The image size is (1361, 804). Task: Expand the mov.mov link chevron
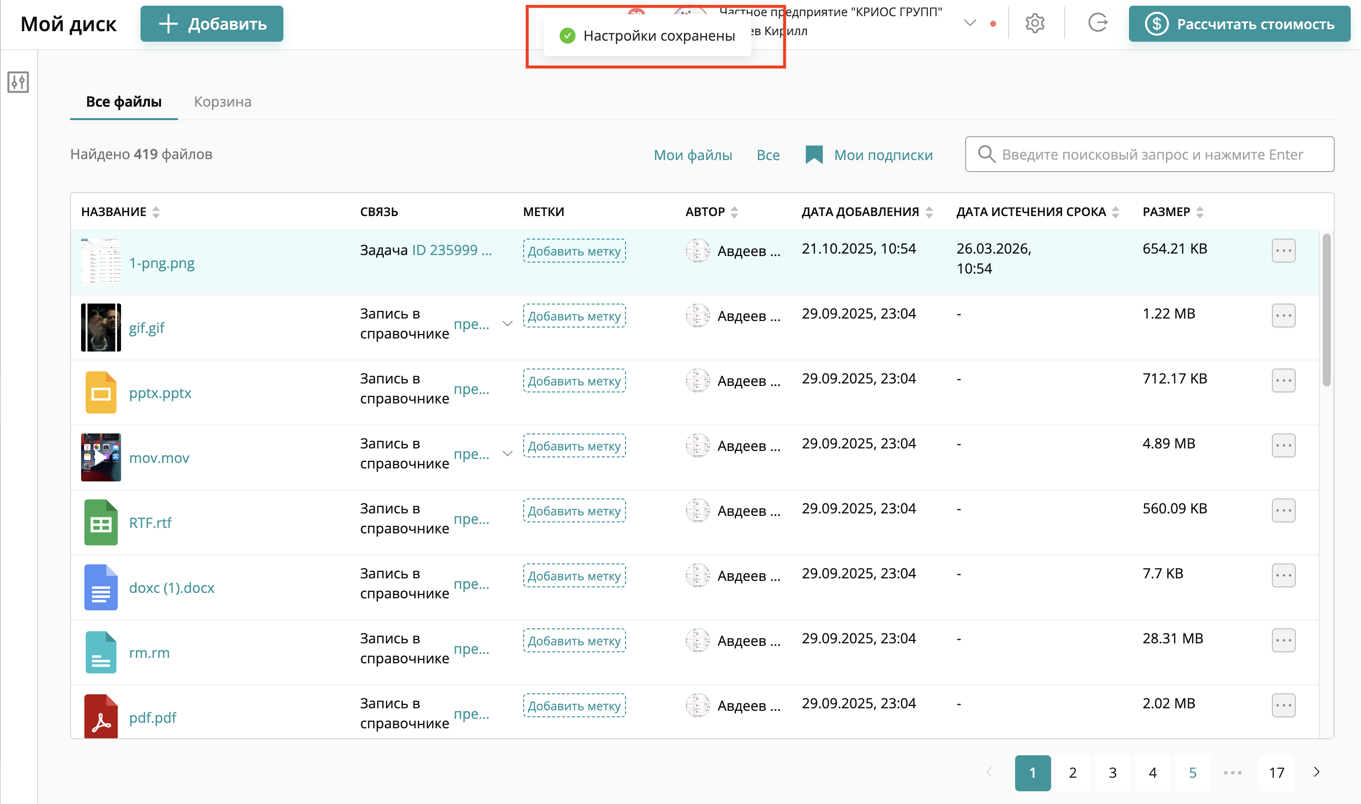pos(507,454)
